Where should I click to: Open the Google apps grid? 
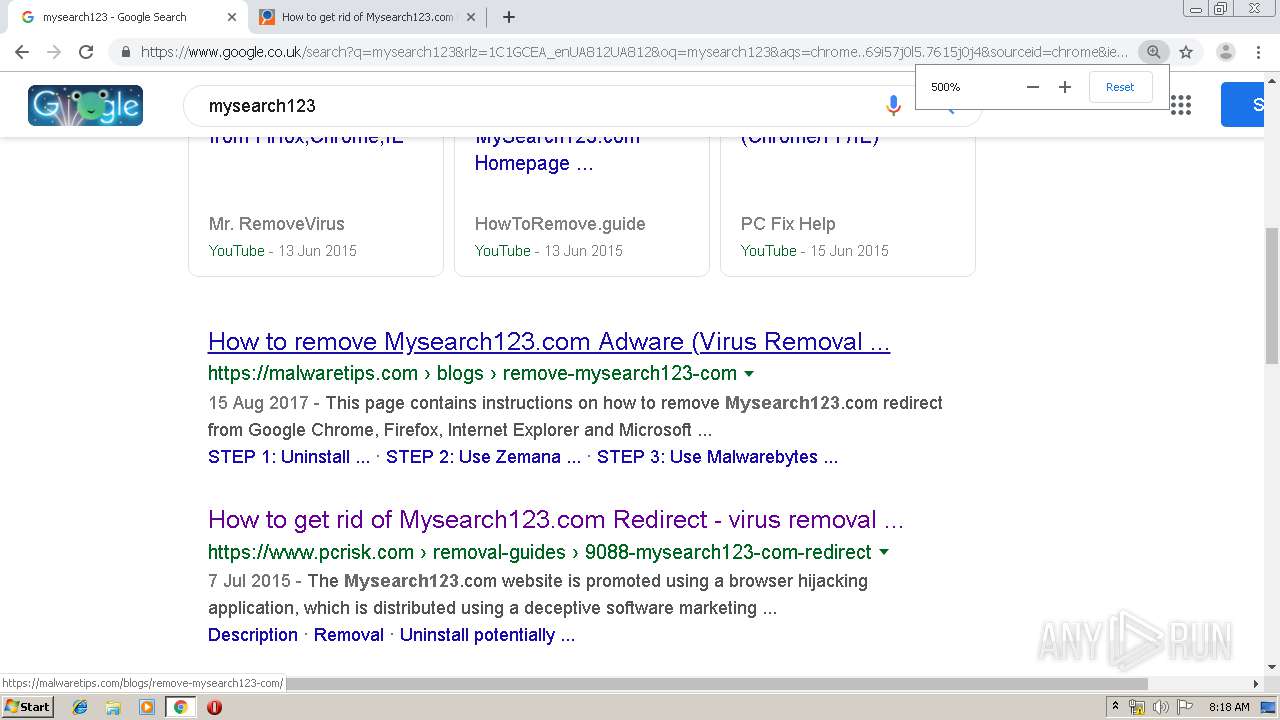click(1181, 105)
